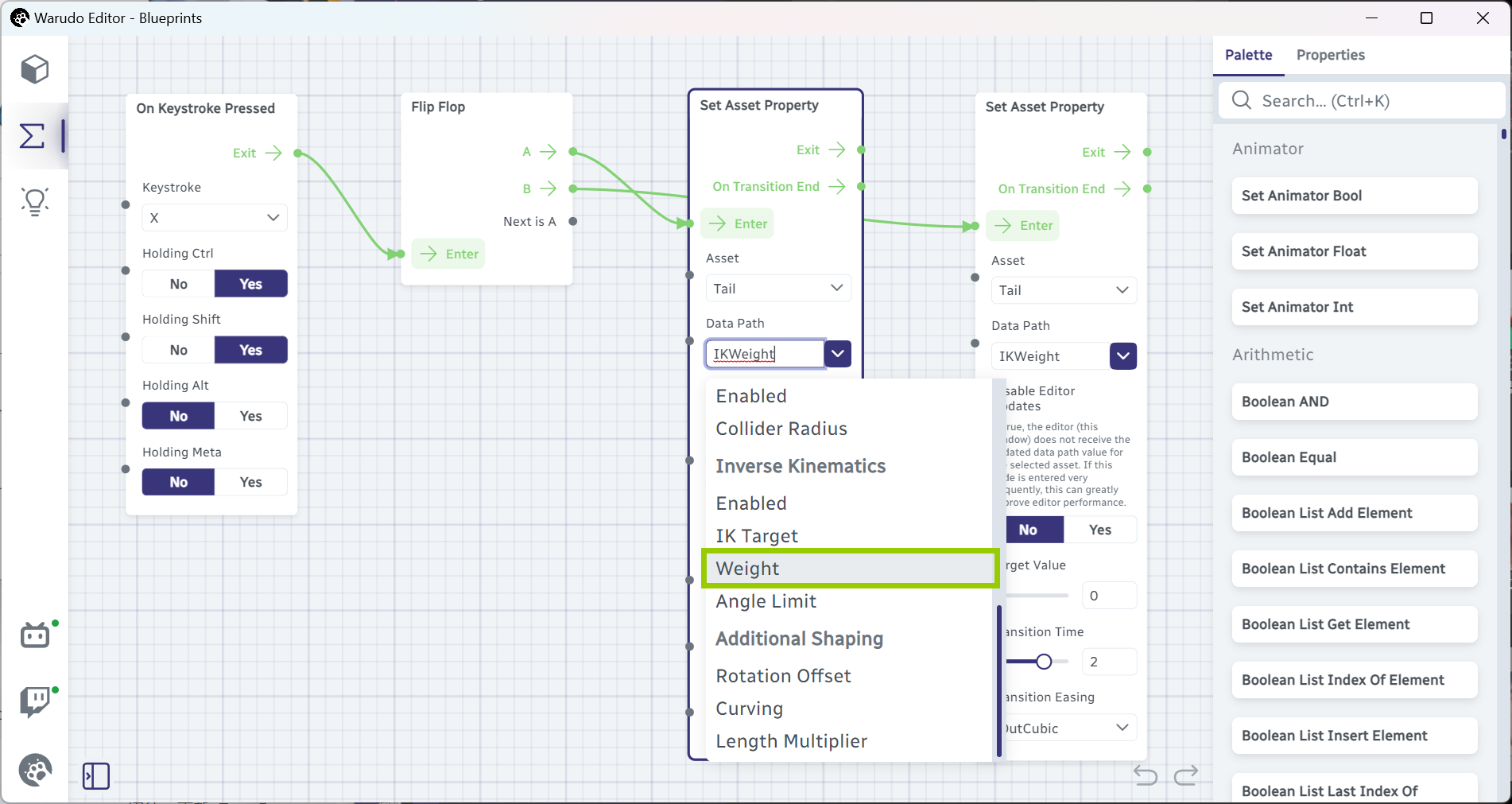
Task: Switch to the Properties tab
Action: pyautogui.click(x=1330, y=55)
